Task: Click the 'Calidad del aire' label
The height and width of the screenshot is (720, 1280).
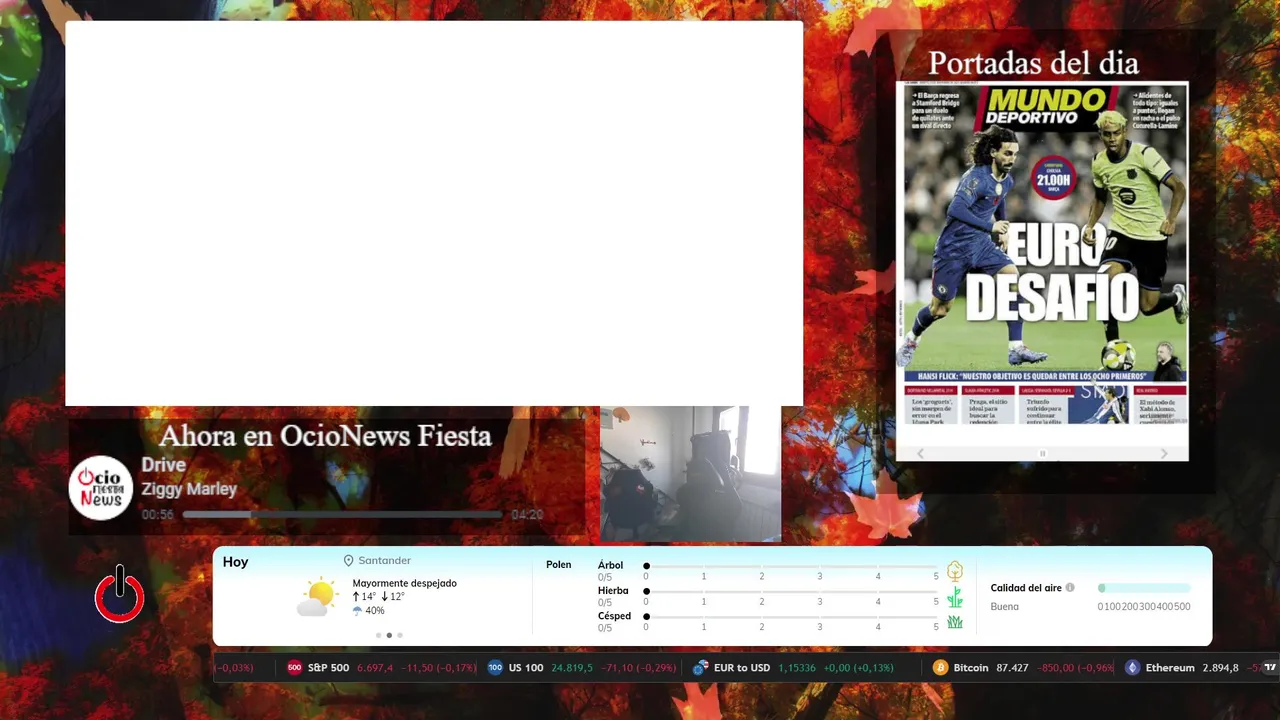Action: pos(1026,588)
